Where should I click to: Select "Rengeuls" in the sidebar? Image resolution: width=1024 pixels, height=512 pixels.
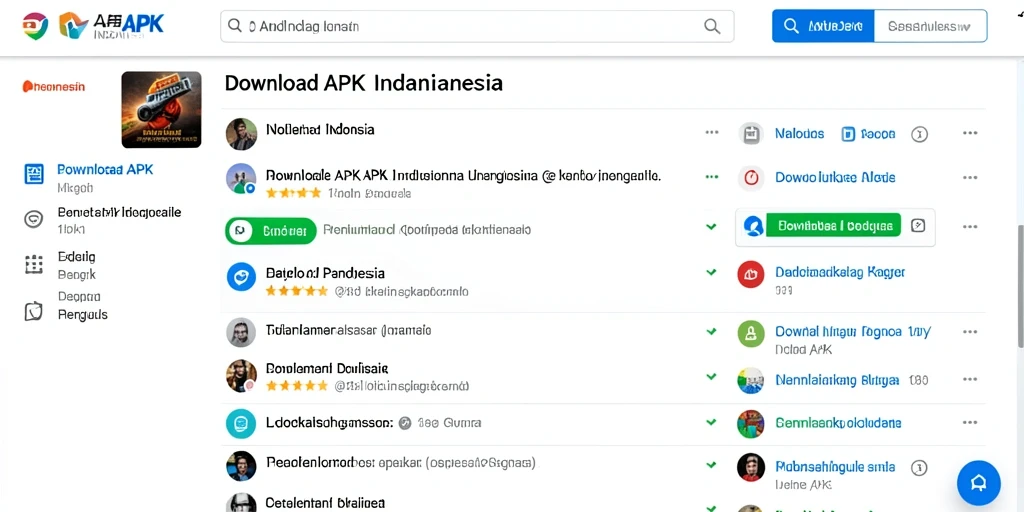pos(82,314)
